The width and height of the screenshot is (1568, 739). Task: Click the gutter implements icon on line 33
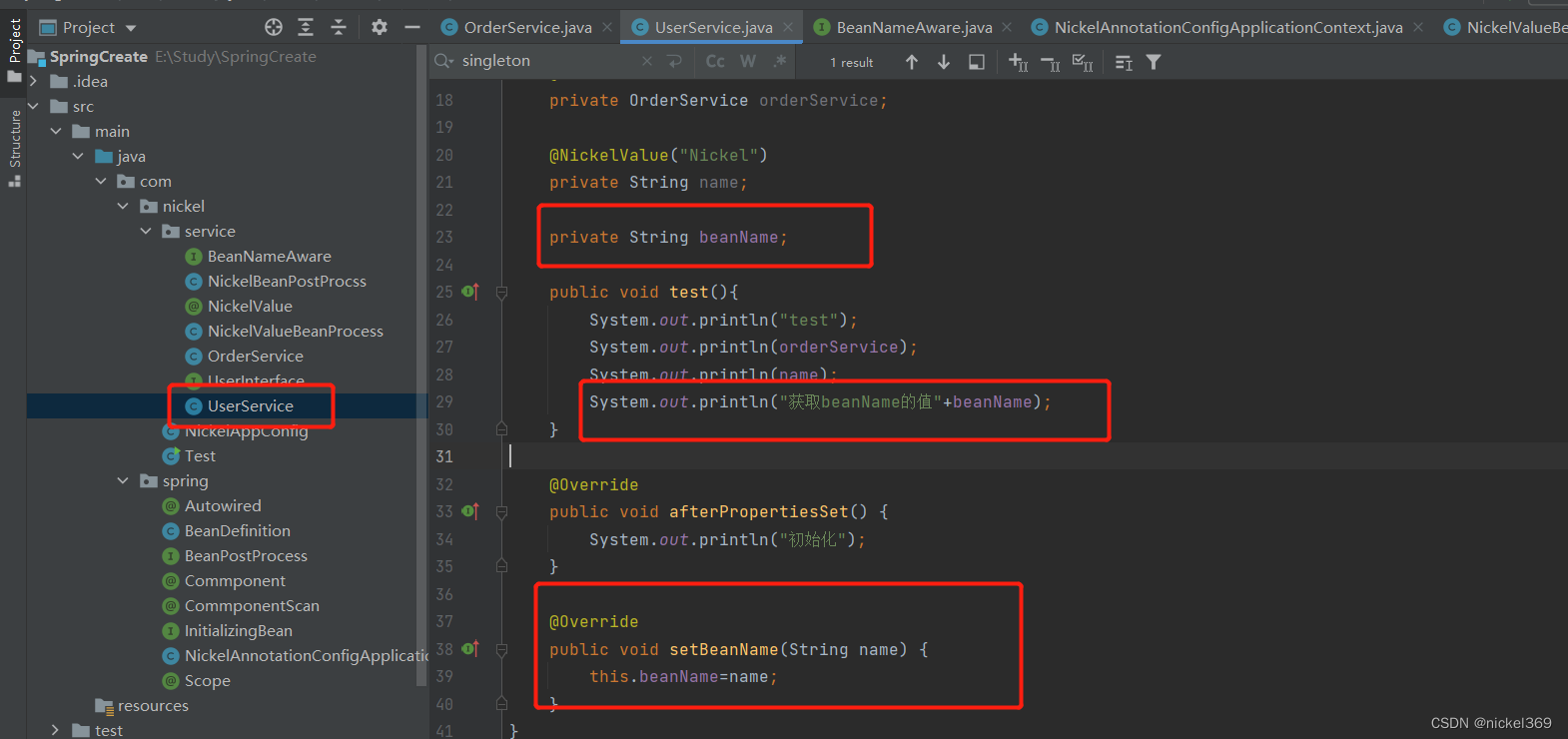(470, 511)
